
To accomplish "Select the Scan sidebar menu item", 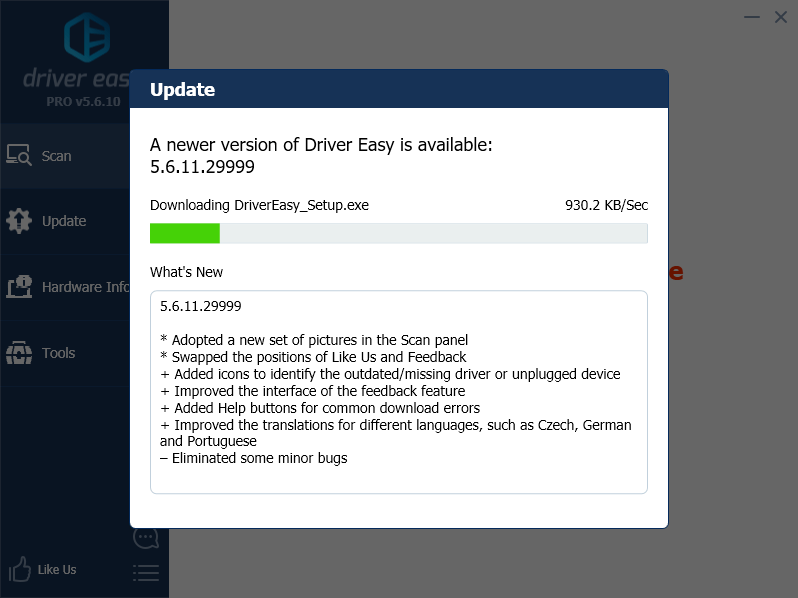I will point(65,156).
